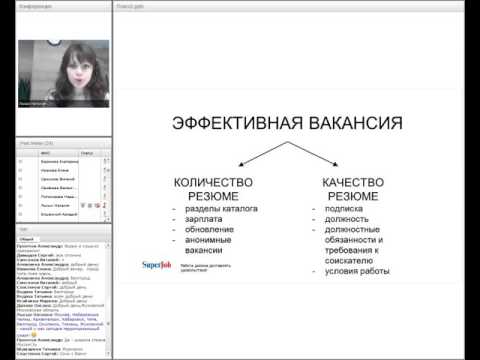The width and height of the screenshot is (480, 360).
Task: Click the bullet 'подписка'
Action: [x=344, y=209]
